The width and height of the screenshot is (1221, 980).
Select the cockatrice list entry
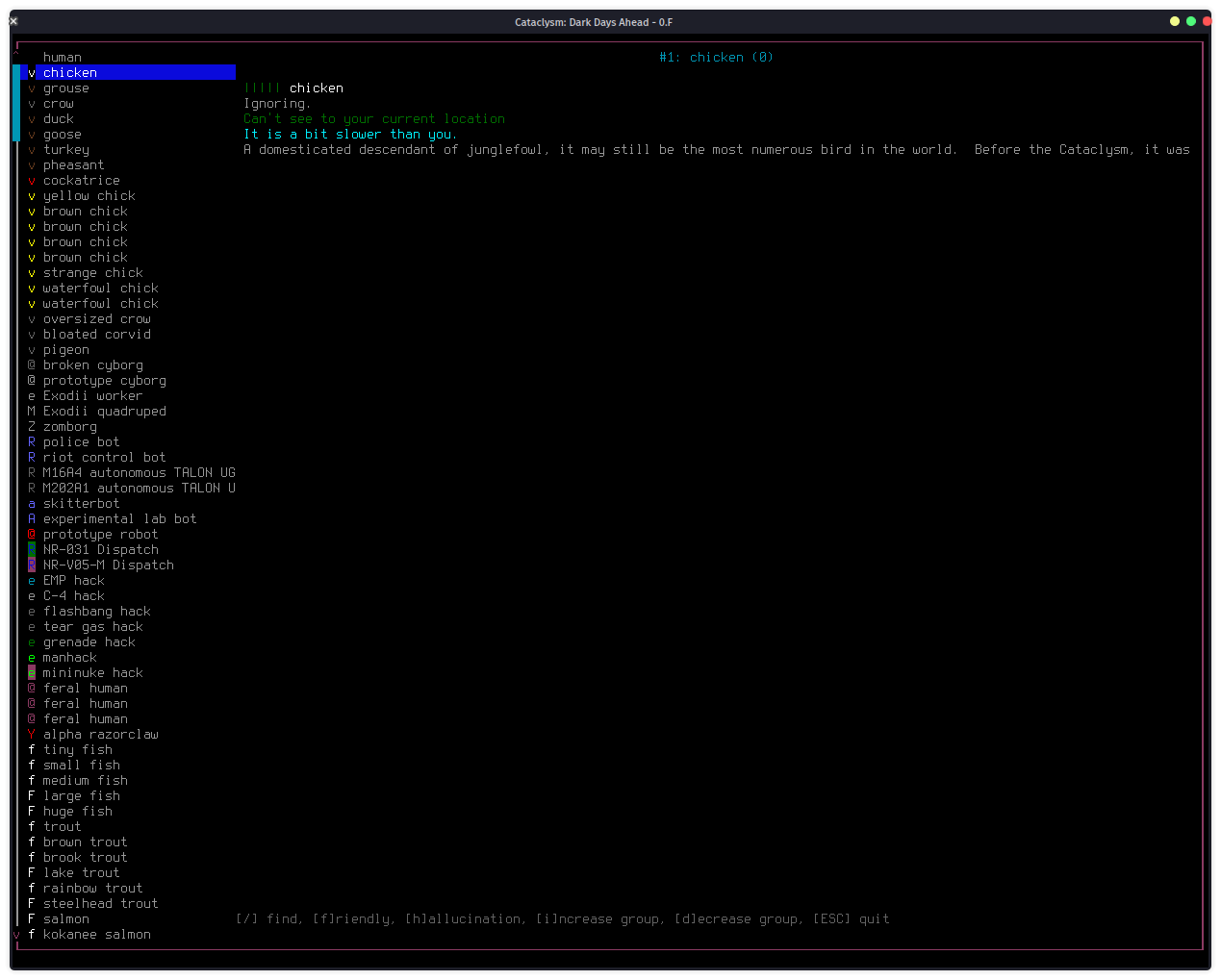click(x=81, y=180)
